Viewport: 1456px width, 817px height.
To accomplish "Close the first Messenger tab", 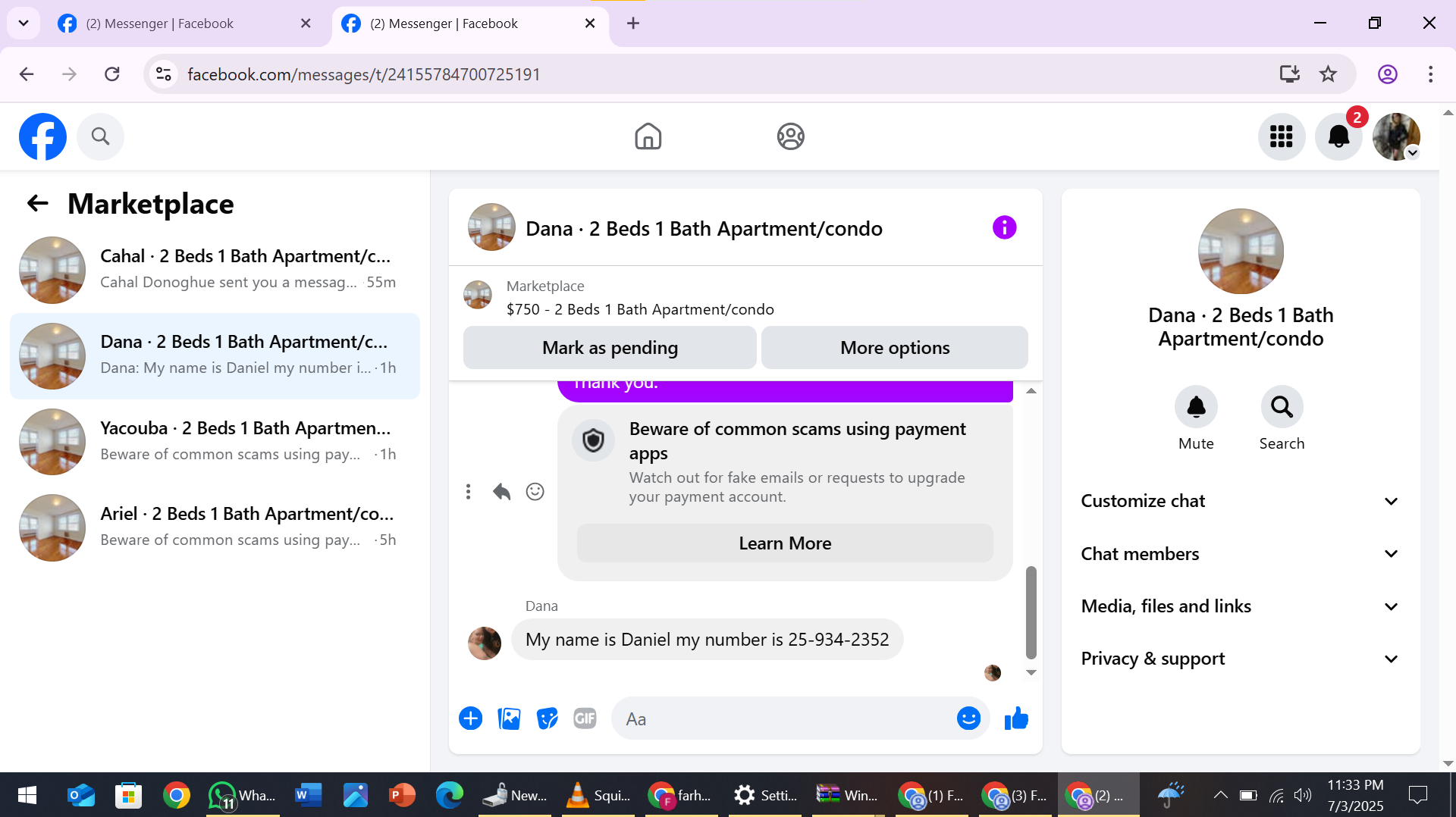I will pyautogui.click(x=306, y=23).
